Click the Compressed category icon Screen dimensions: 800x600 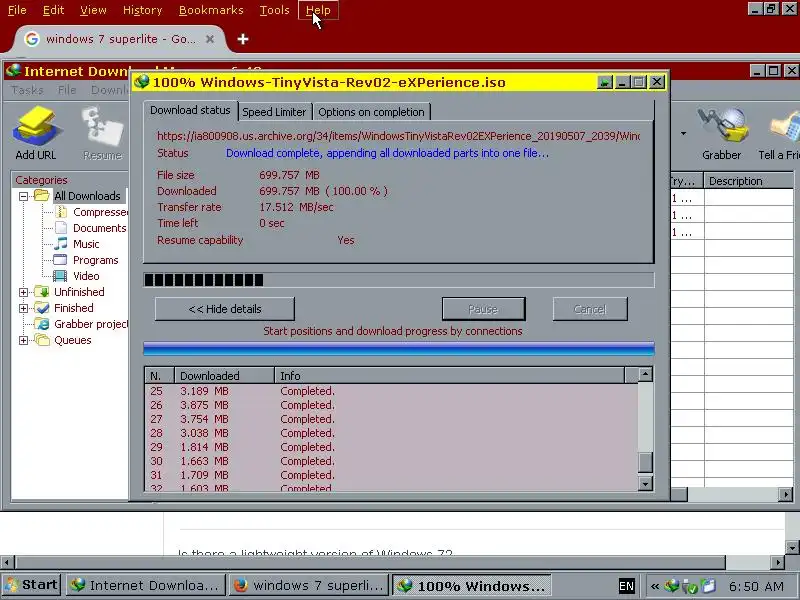click(61, 212)
